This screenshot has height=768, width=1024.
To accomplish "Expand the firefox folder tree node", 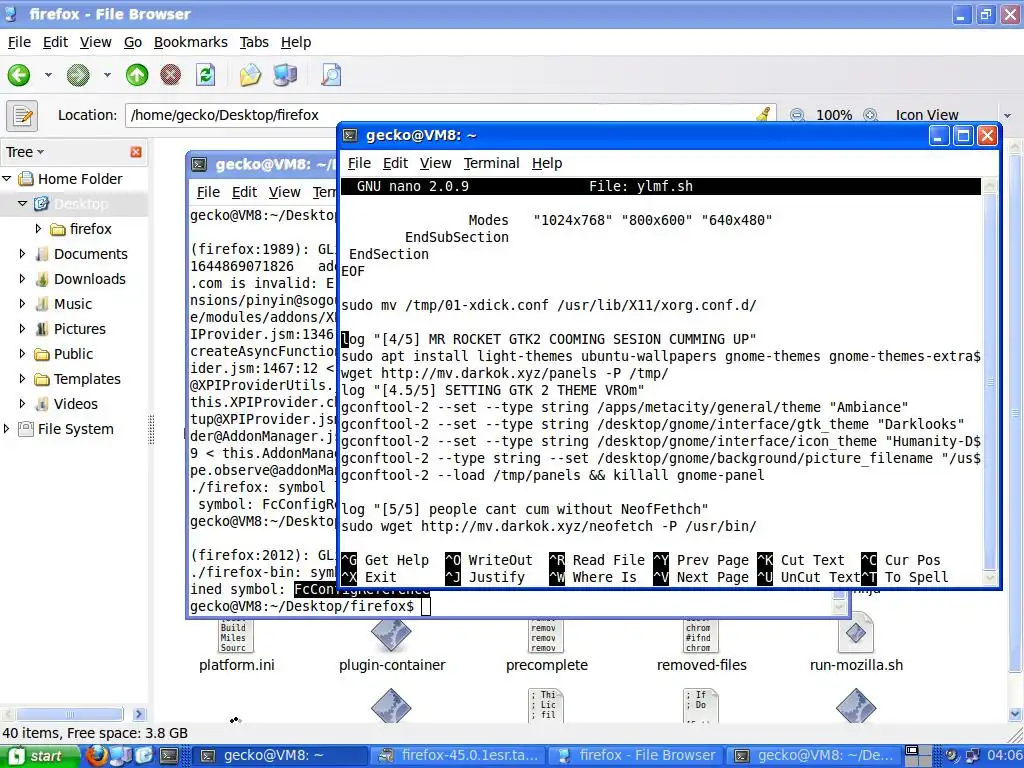I will tap(38, 229).
